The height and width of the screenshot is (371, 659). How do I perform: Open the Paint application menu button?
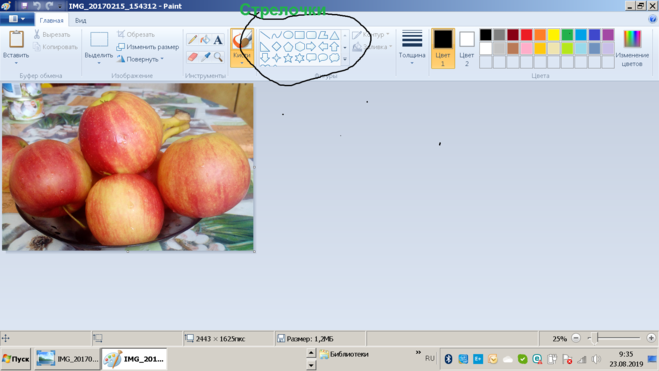click(17, 19)
